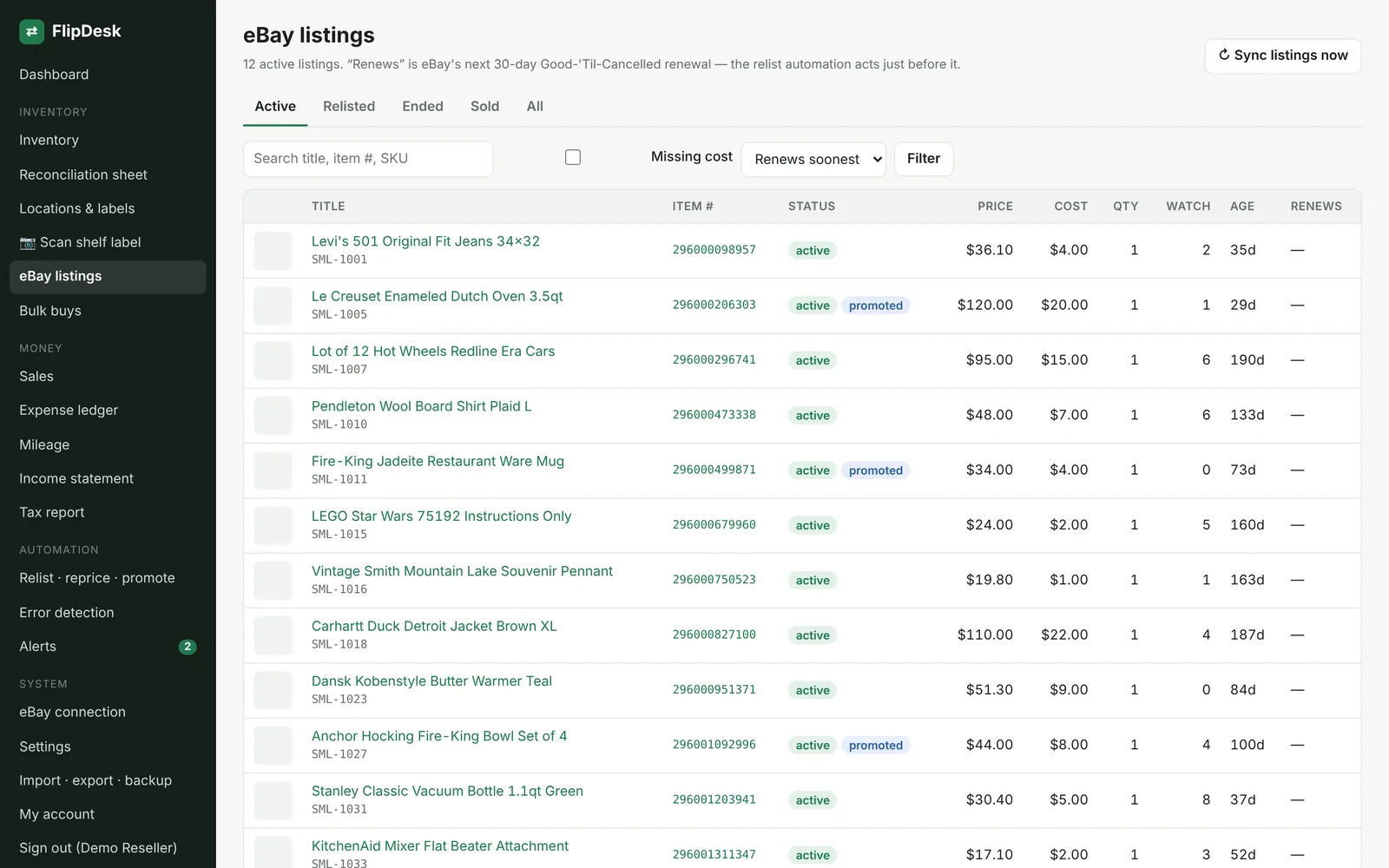The image size is (1389, 868).
Task: Open Lot of 12 Hot Wheels listing
Action: tap(433, 352)
